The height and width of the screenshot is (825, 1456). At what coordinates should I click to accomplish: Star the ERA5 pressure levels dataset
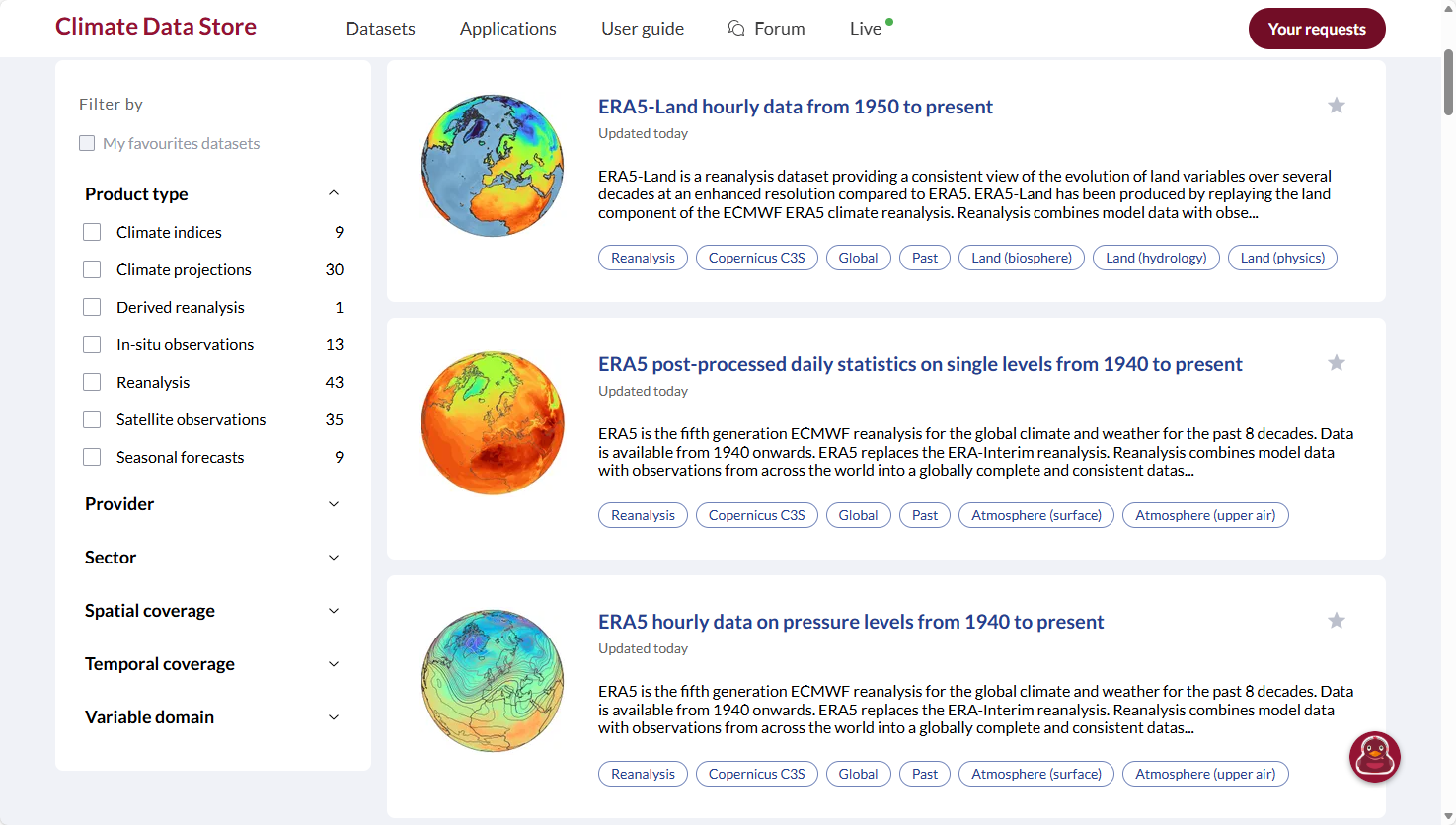[1337, 620]
